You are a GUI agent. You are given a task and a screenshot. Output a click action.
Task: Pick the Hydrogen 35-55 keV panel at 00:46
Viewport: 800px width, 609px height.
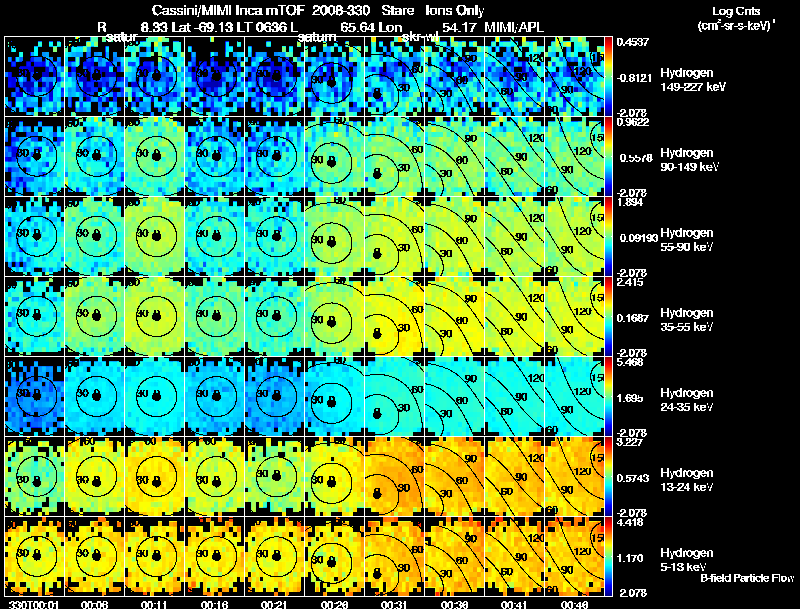[x=575, y=317]
